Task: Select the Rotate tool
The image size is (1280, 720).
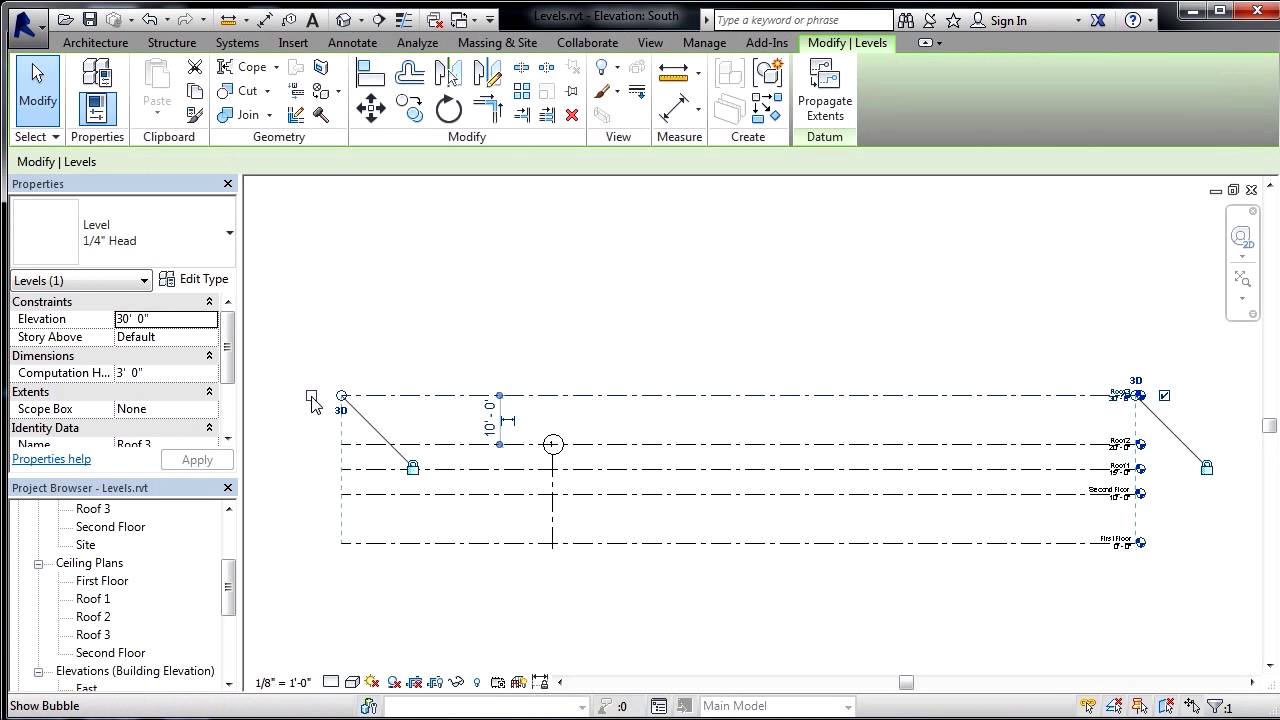Action: tap(448, 108)
